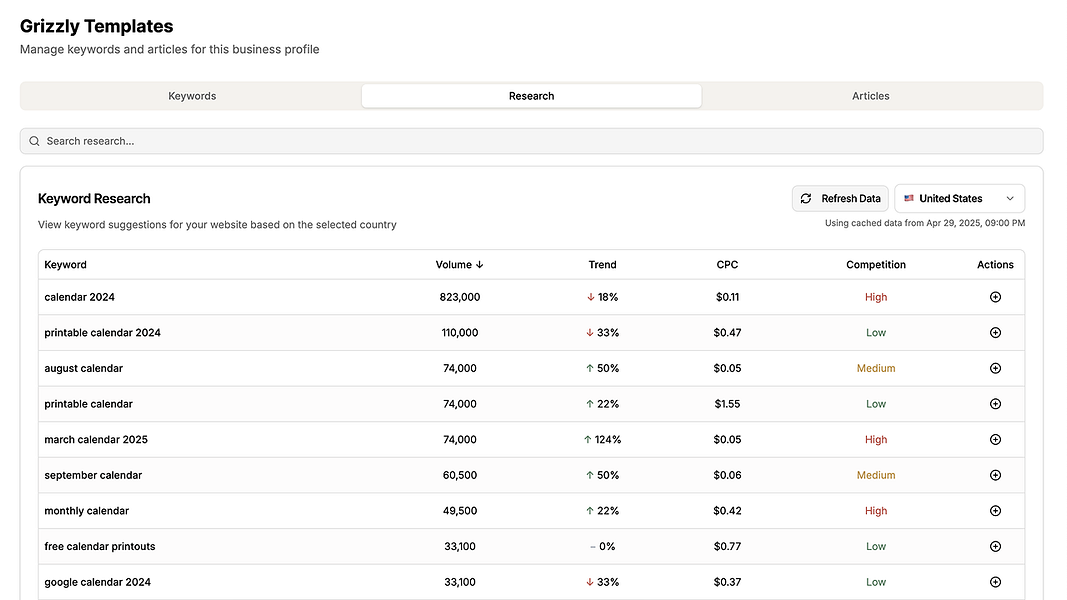The width and height of the screenshot is (1067, 600).
Task: Click the search magnifier icon
Action: (x=34, y=141)
